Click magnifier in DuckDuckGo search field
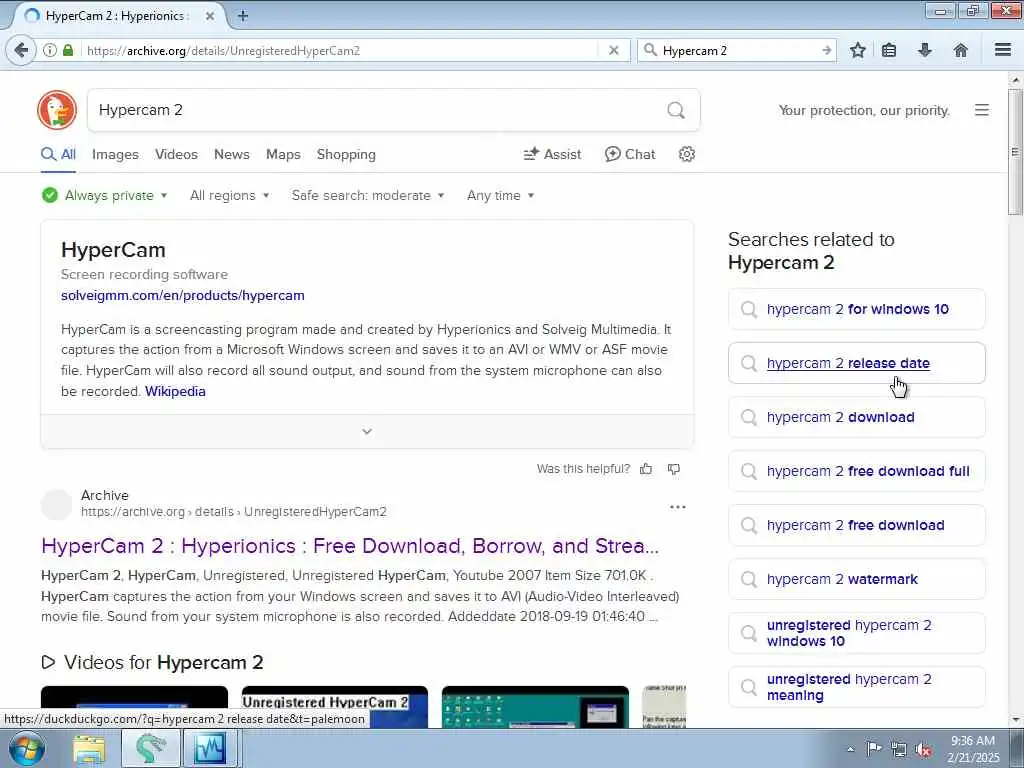Screen dimensions: 1024x768 tap(676, 110)
